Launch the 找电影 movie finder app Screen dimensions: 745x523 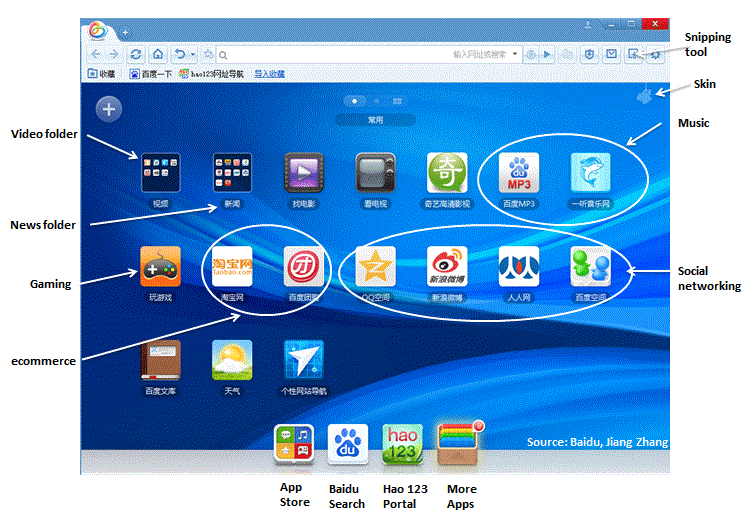click(304, 172)
